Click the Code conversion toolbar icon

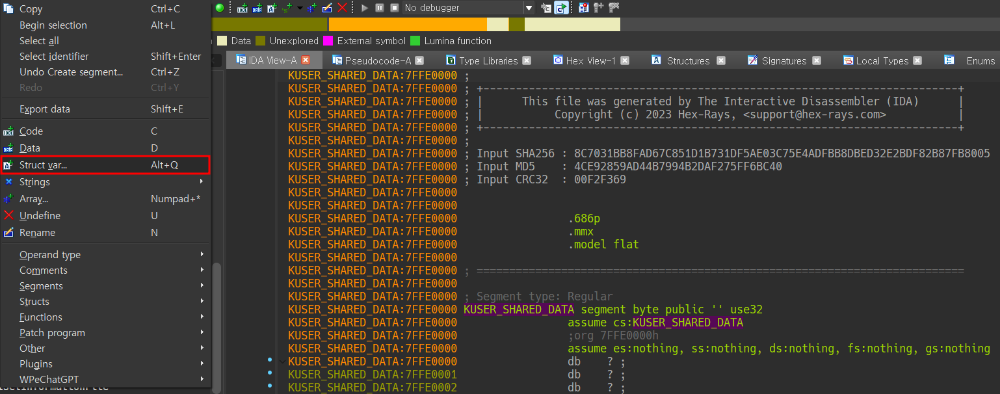242,8
